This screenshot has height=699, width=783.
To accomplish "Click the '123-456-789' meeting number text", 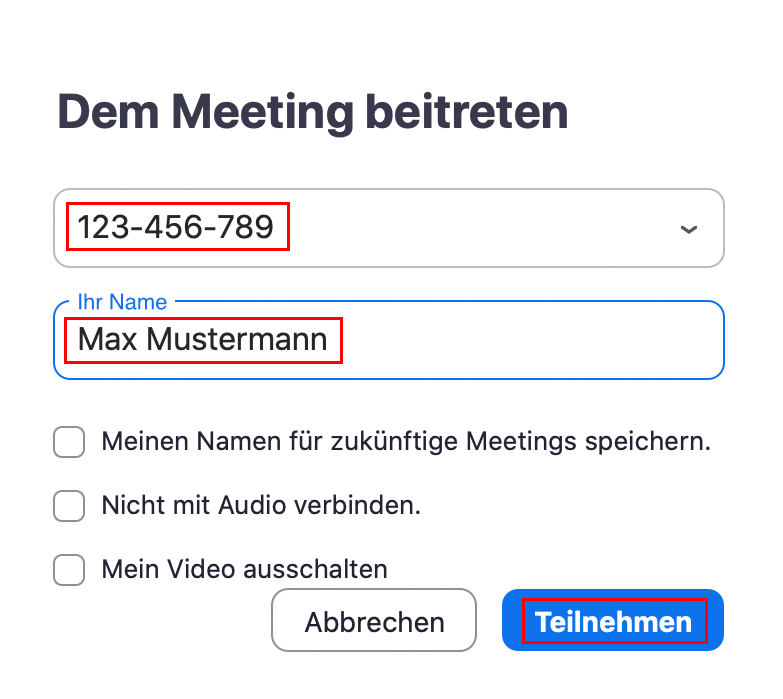I will click(x=176, y=228).
